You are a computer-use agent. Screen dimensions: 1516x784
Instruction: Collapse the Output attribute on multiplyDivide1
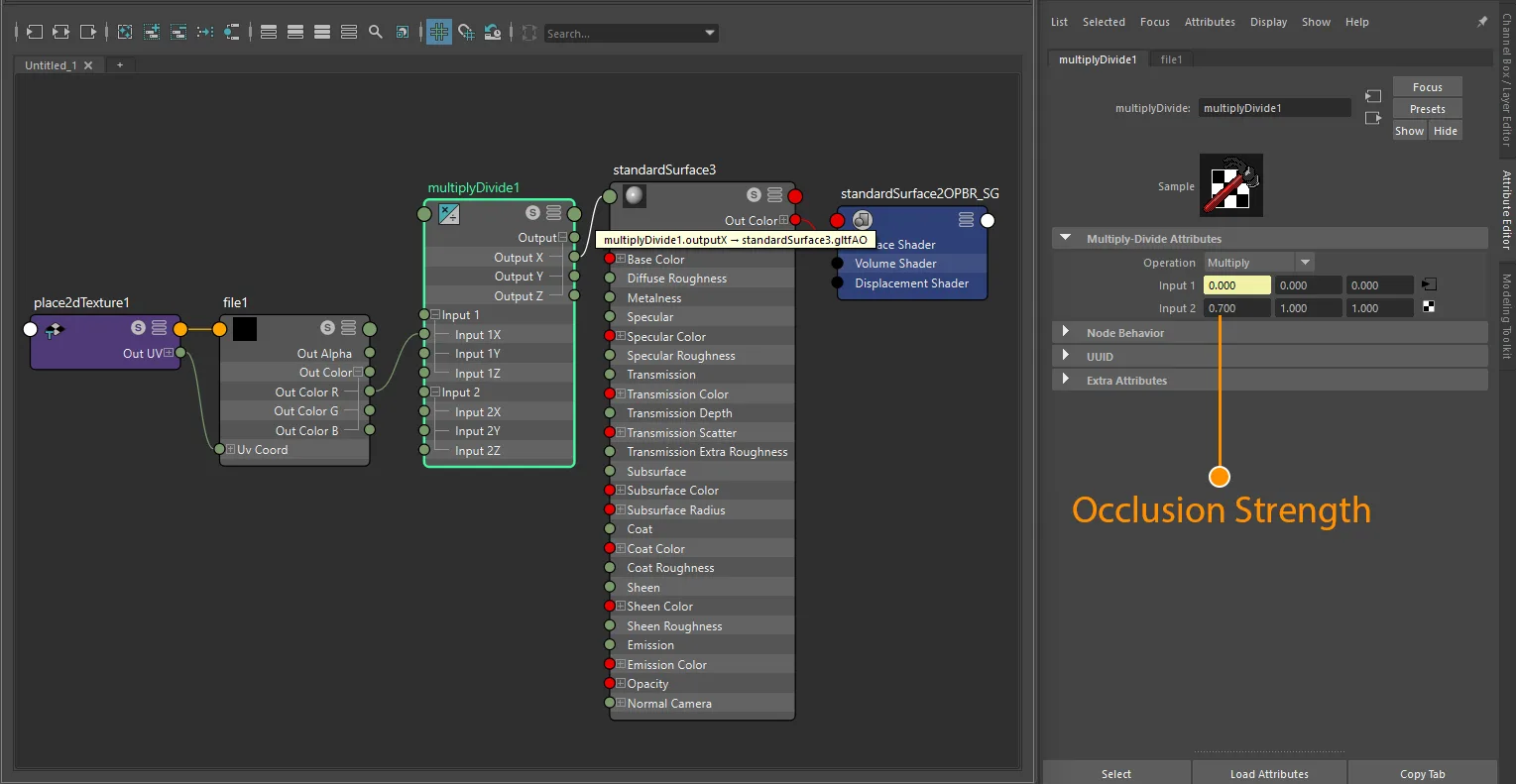[562, 238]
